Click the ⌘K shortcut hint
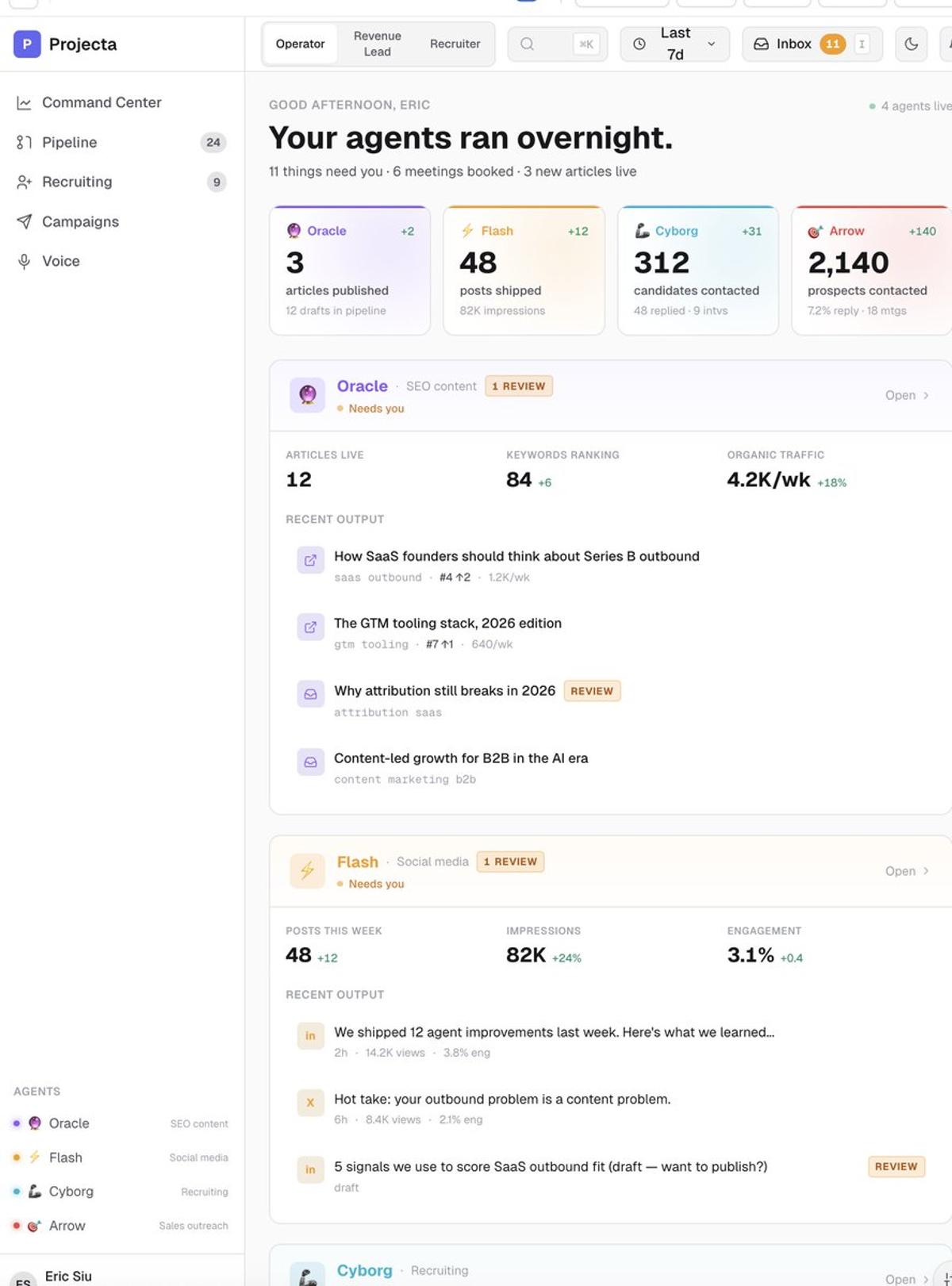 [x=586, y=44]
